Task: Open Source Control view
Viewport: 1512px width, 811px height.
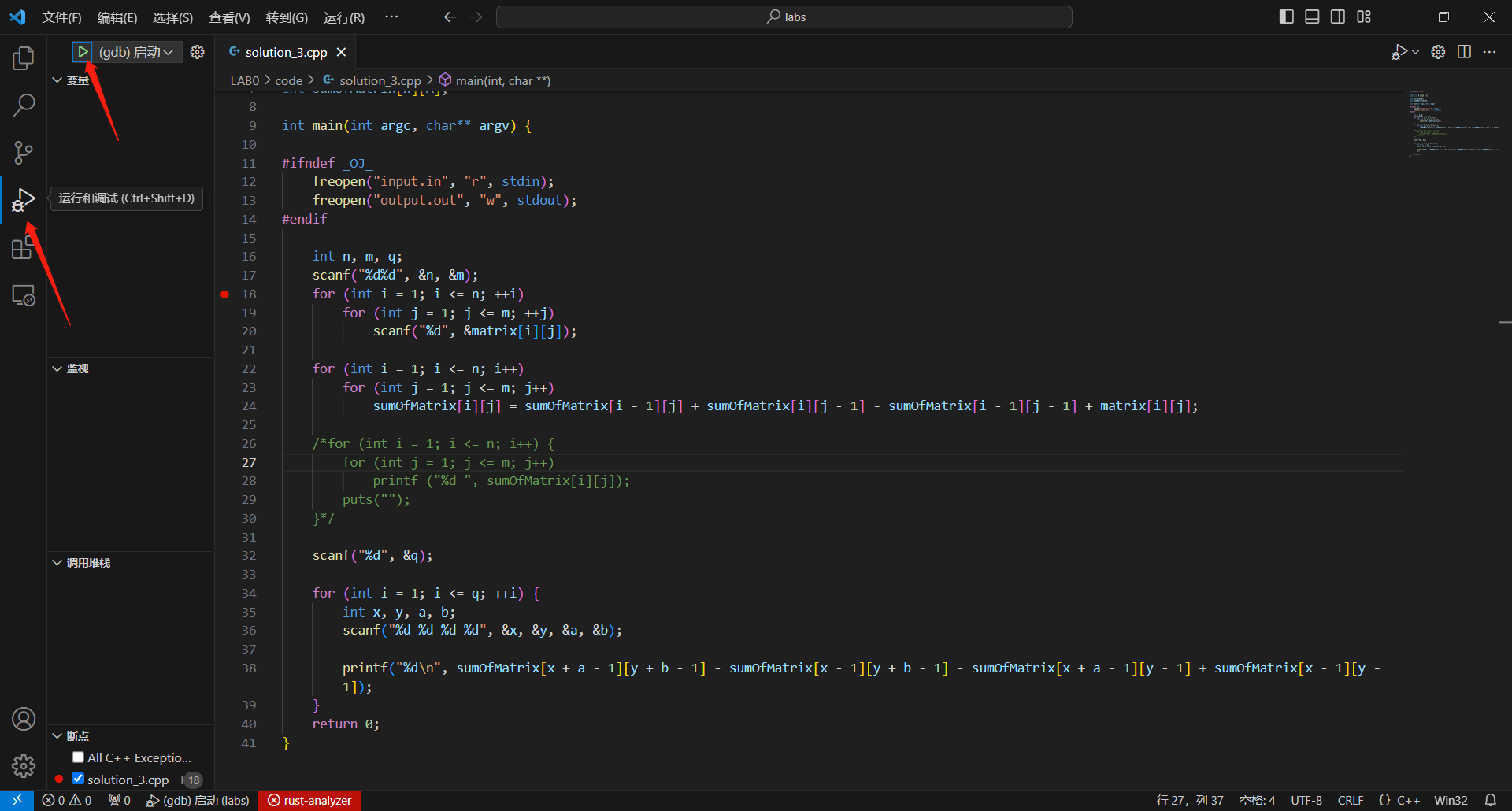Action: click(x=24, y=153)
